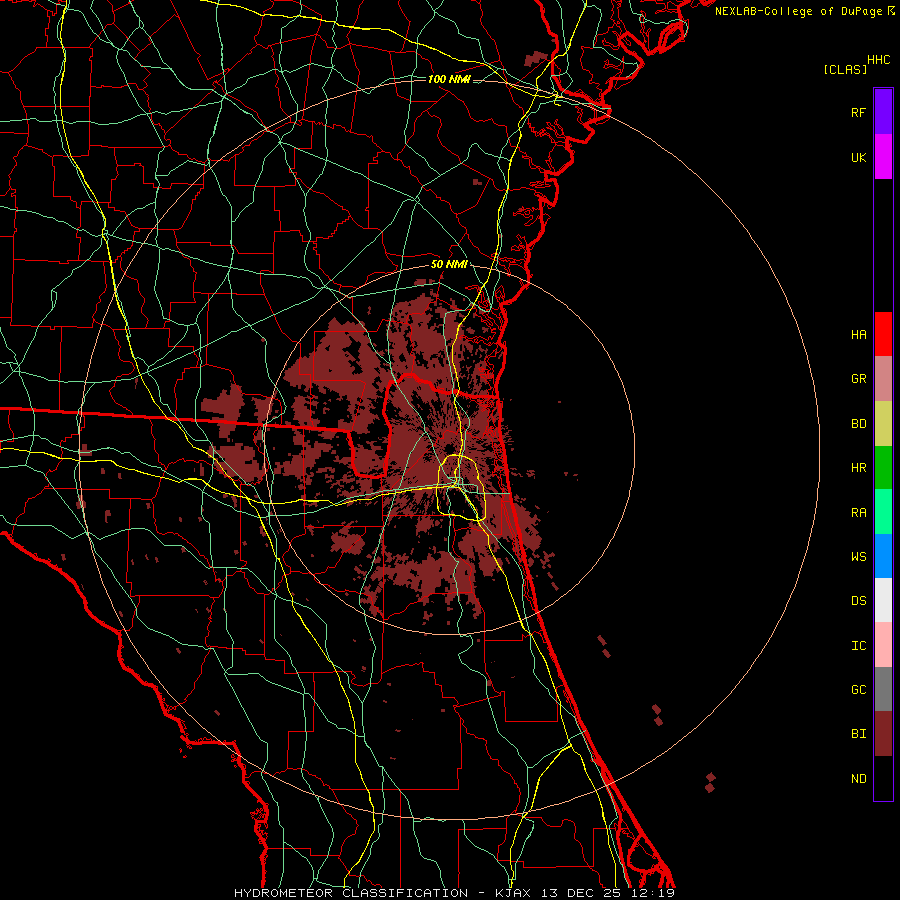
Task: Click the 'ND' legend label
Action: (x=858, y=779)
